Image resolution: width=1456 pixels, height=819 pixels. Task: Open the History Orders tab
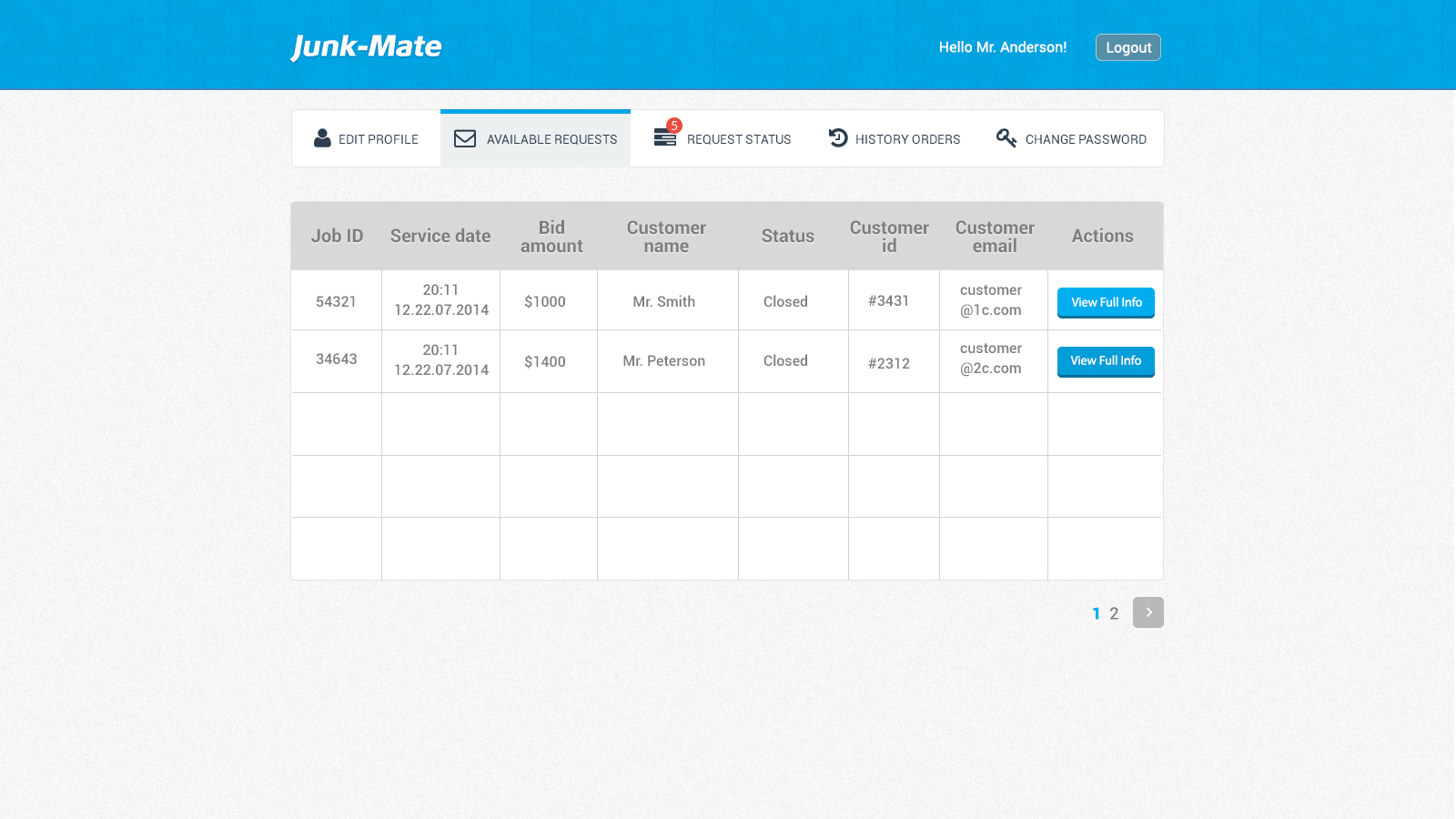click(x=906, y=139)
